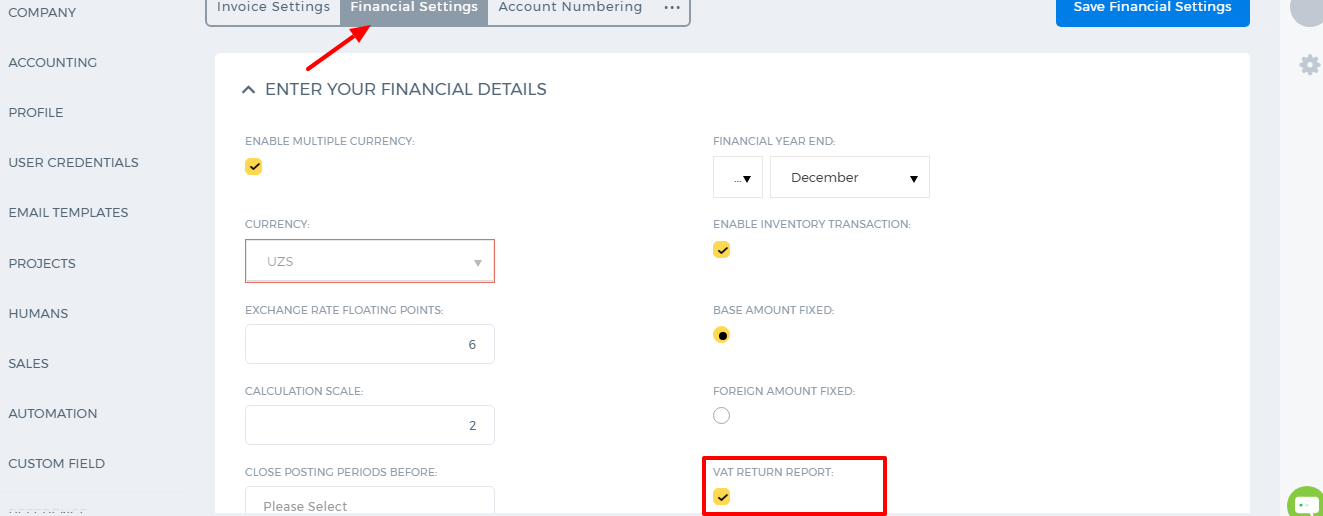Image resolution: width=1323 pixels, height=516 pixels.
Task: Open the Close Posting Periods Before selector
Action: coord(370,501)
